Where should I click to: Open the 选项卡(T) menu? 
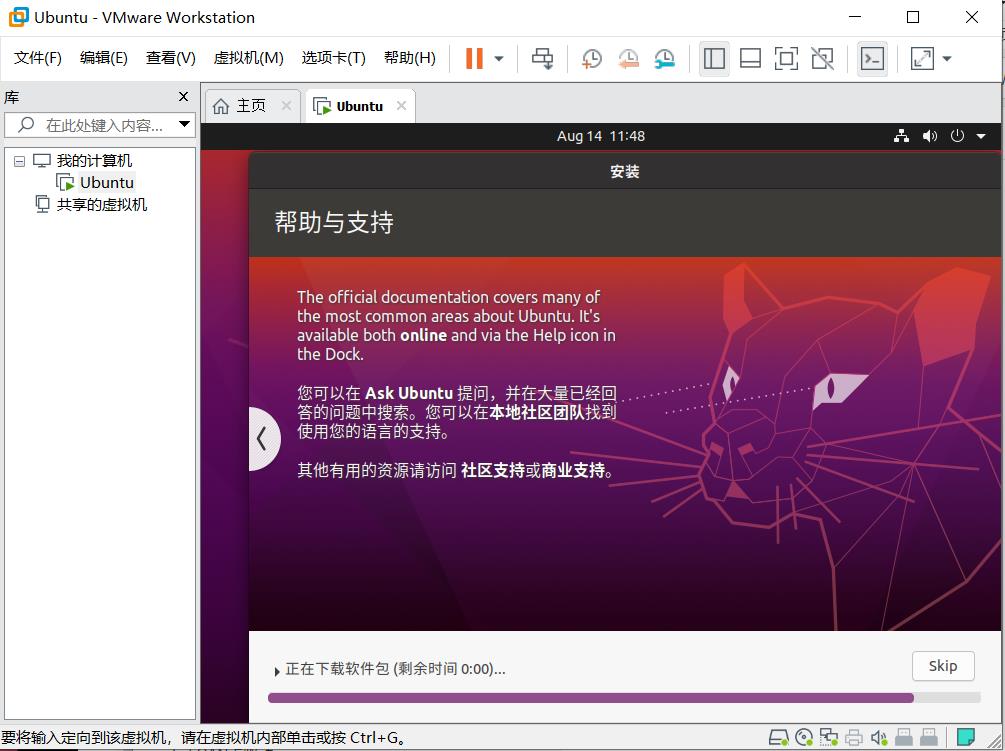[x=334, y=58]
